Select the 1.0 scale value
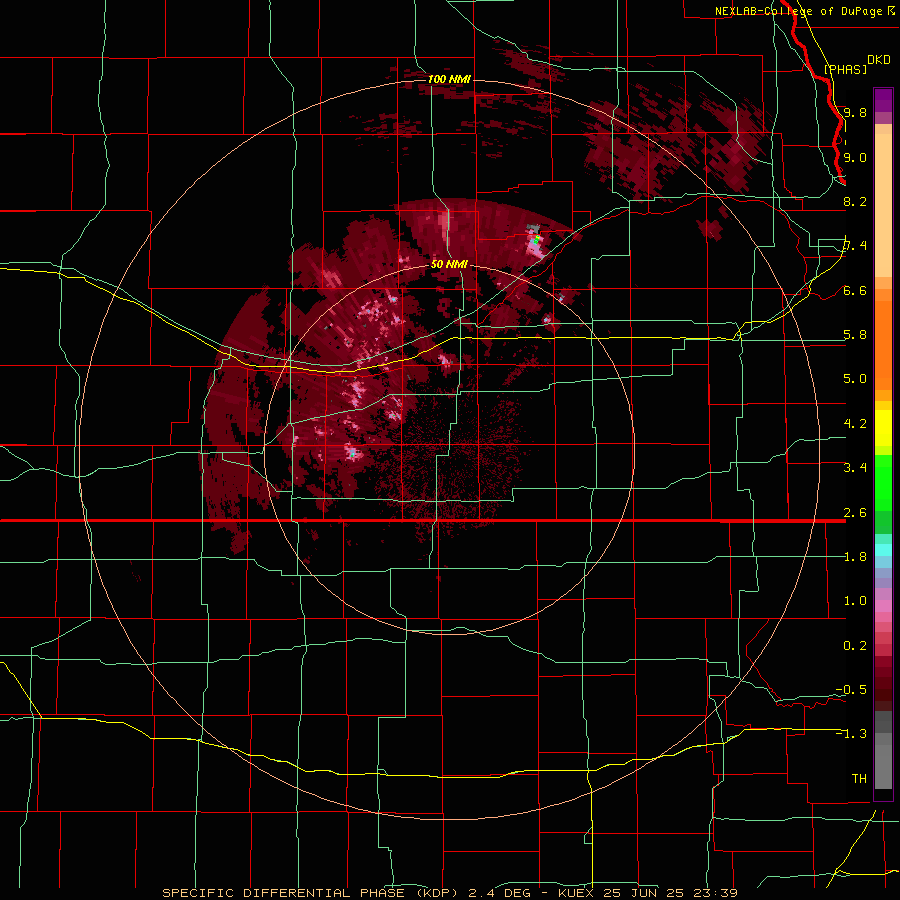 coord(855,600)
